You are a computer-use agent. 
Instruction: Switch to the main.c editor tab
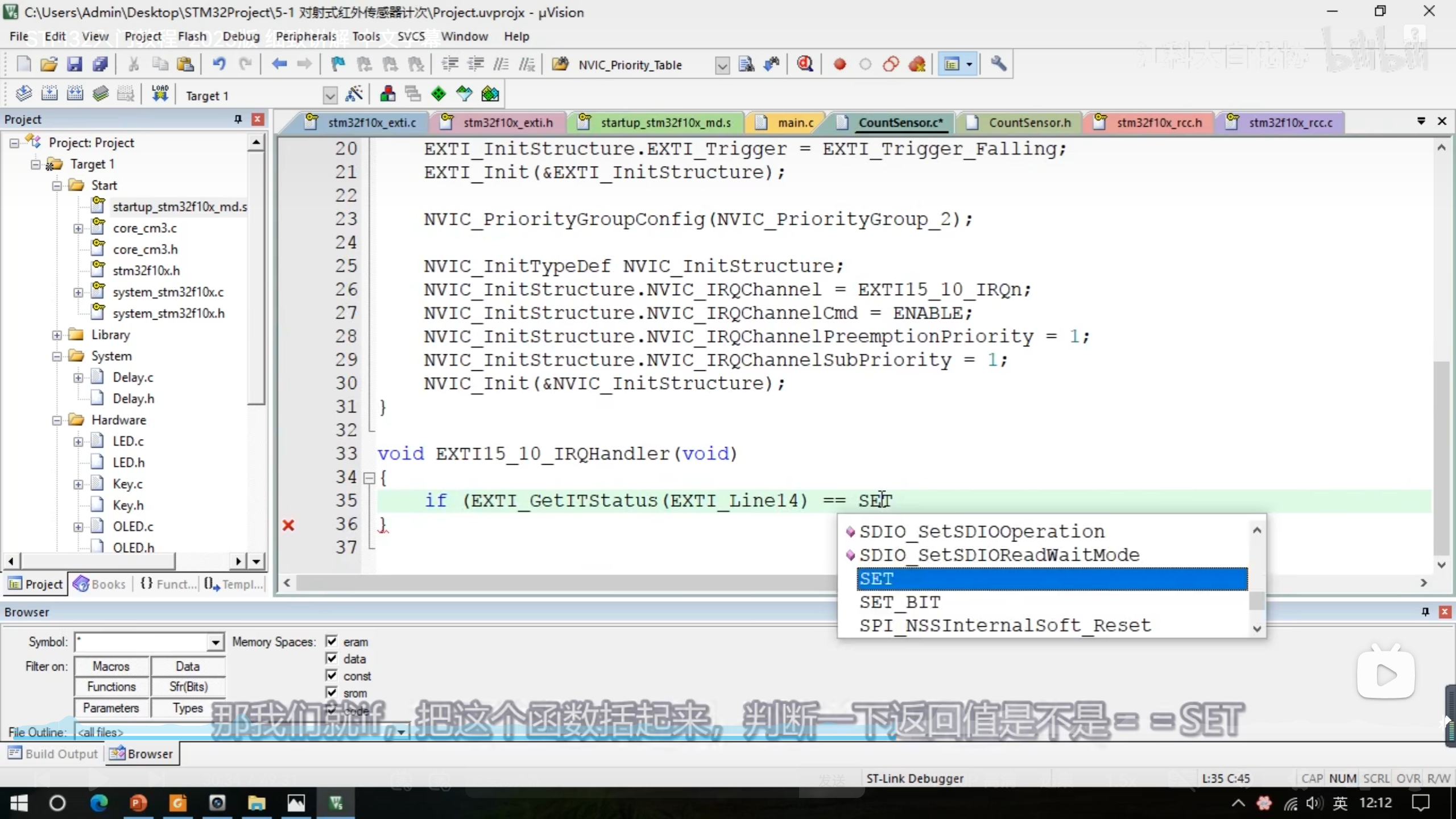(x=795, y=123)
